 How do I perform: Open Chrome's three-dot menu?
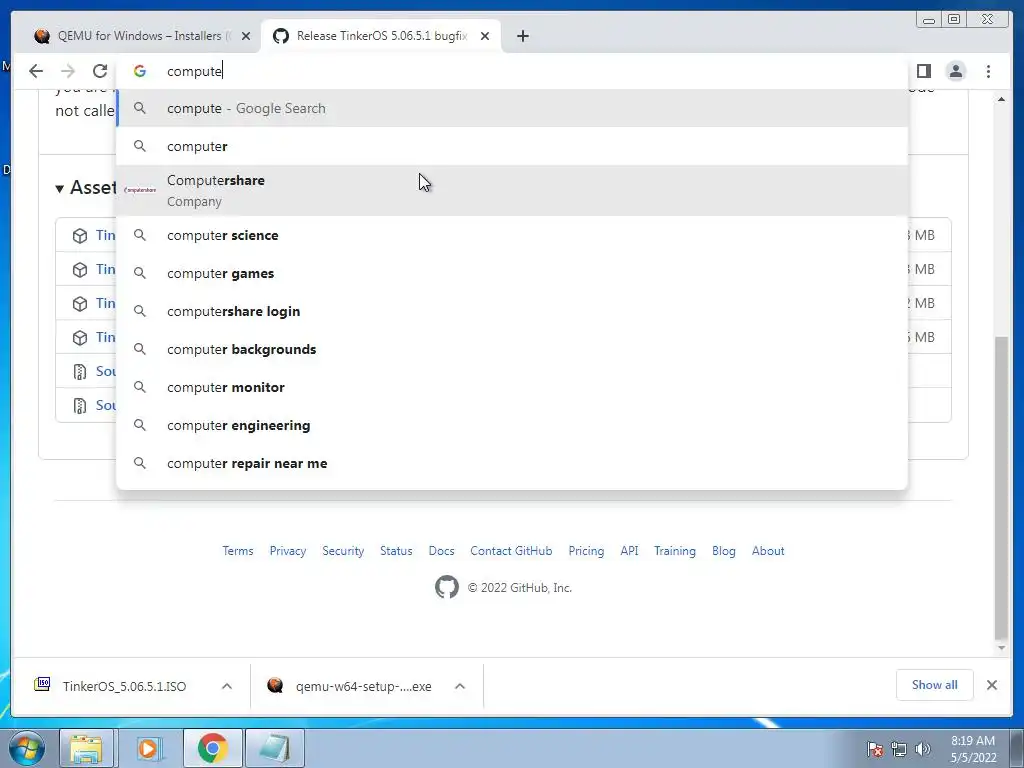point(988,71)
